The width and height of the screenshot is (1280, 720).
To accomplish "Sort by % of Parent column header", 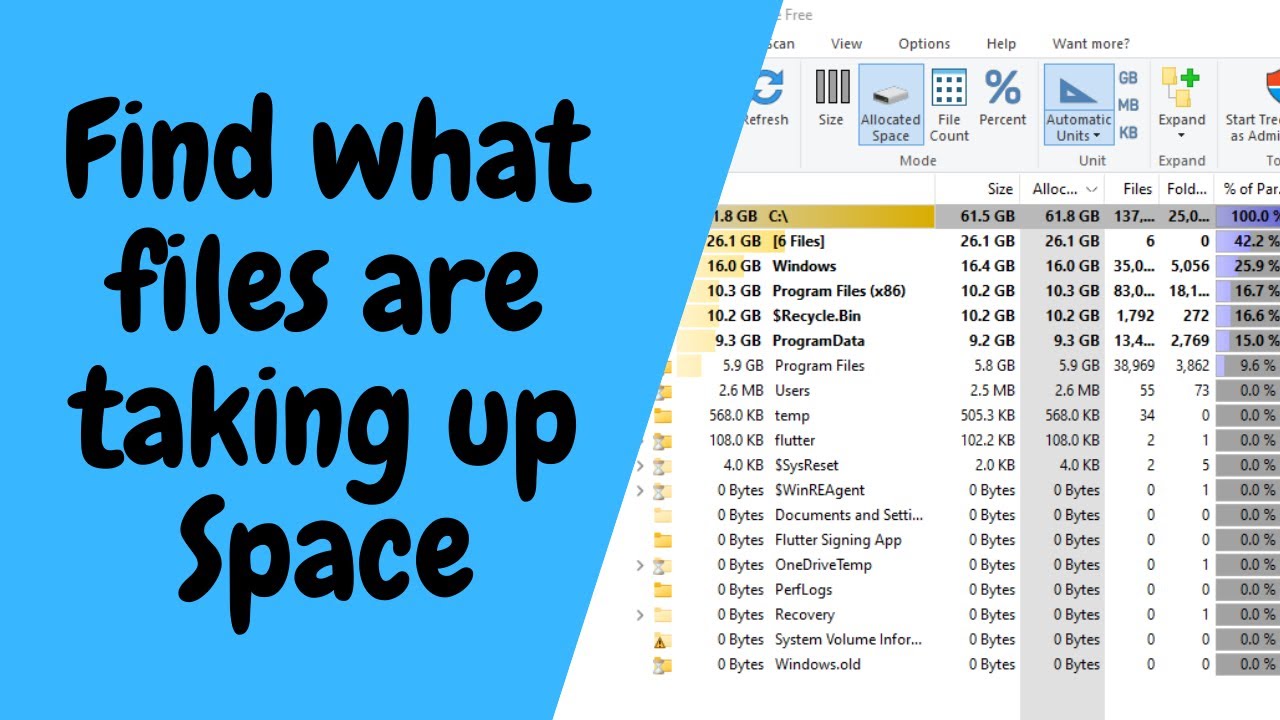I will click(x=1248, y=188).
